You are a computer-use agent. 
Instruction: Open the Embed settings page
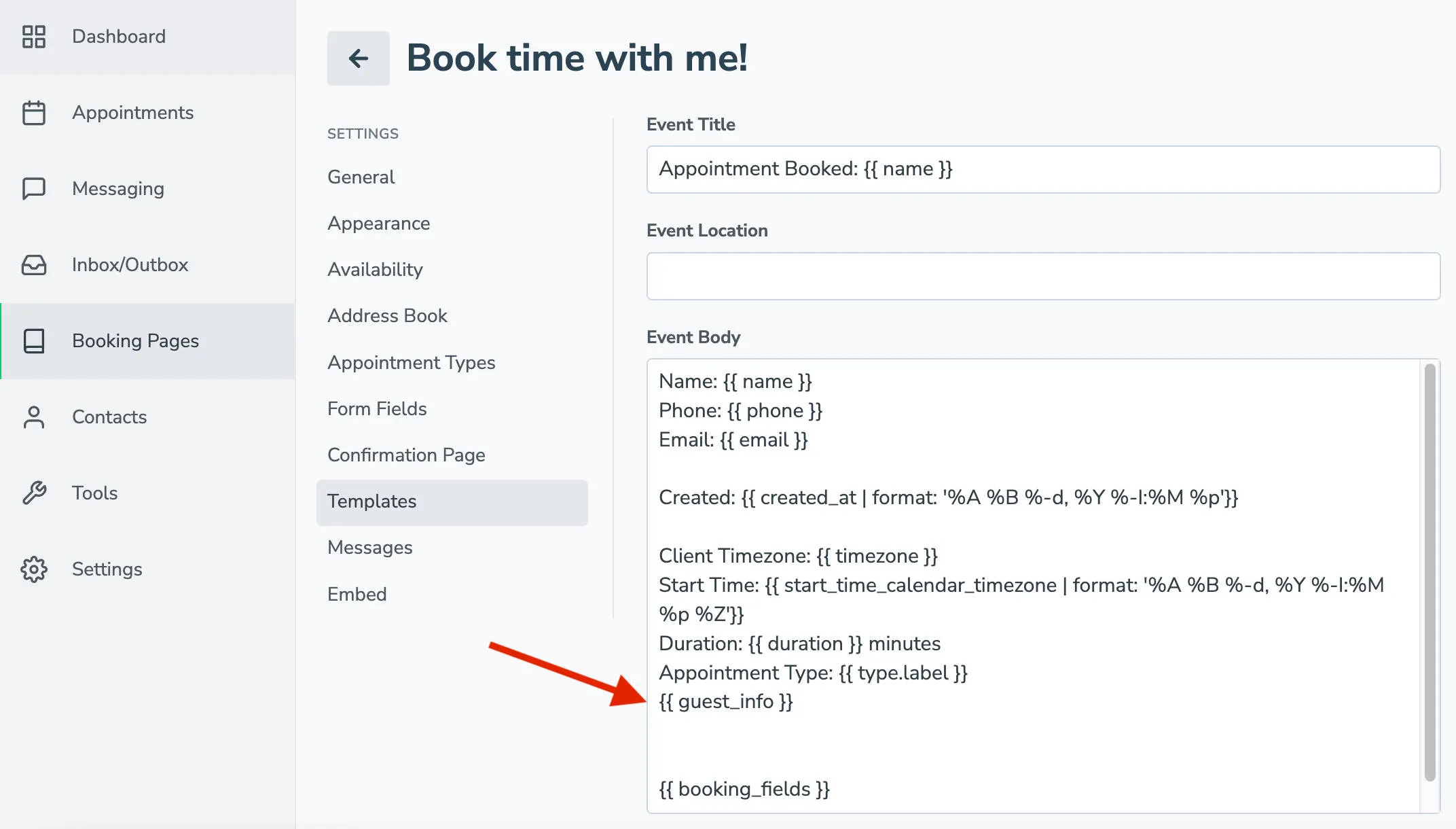(x=357, y=594)
